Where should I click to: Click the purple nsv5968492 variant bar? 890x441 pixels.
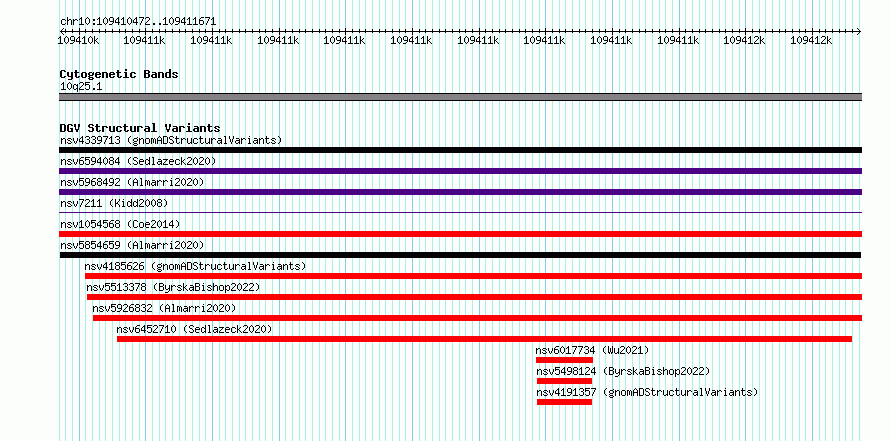[x=460, y=192]
